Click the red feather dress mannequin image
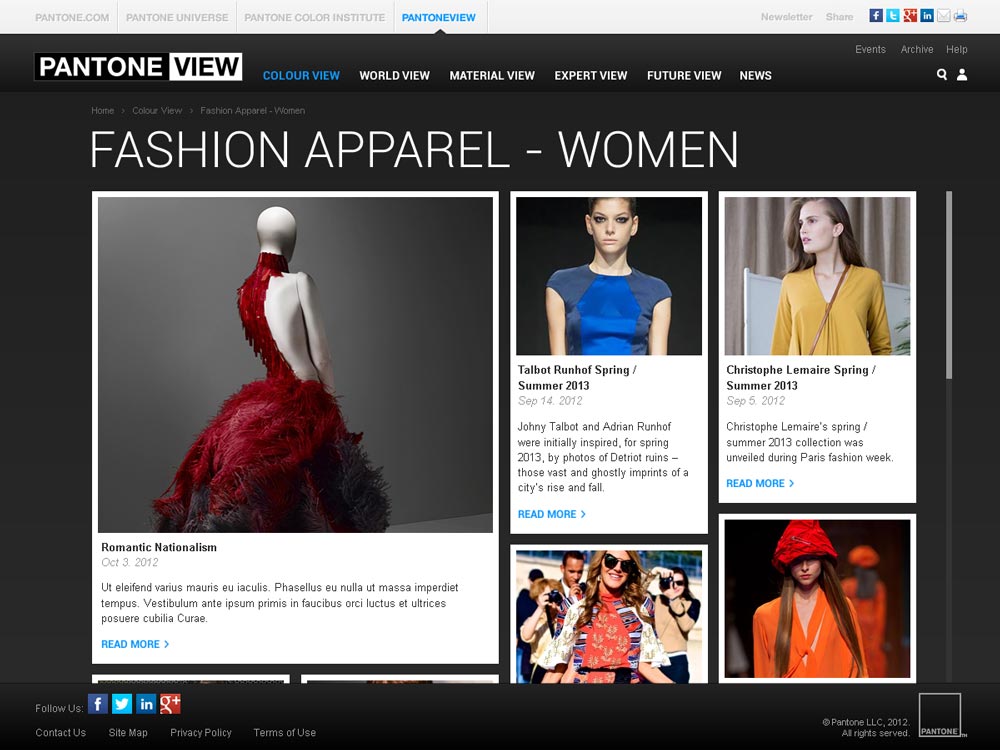Image resolution: width=1000 pixels, height=750 pixels. click(295, 364)
